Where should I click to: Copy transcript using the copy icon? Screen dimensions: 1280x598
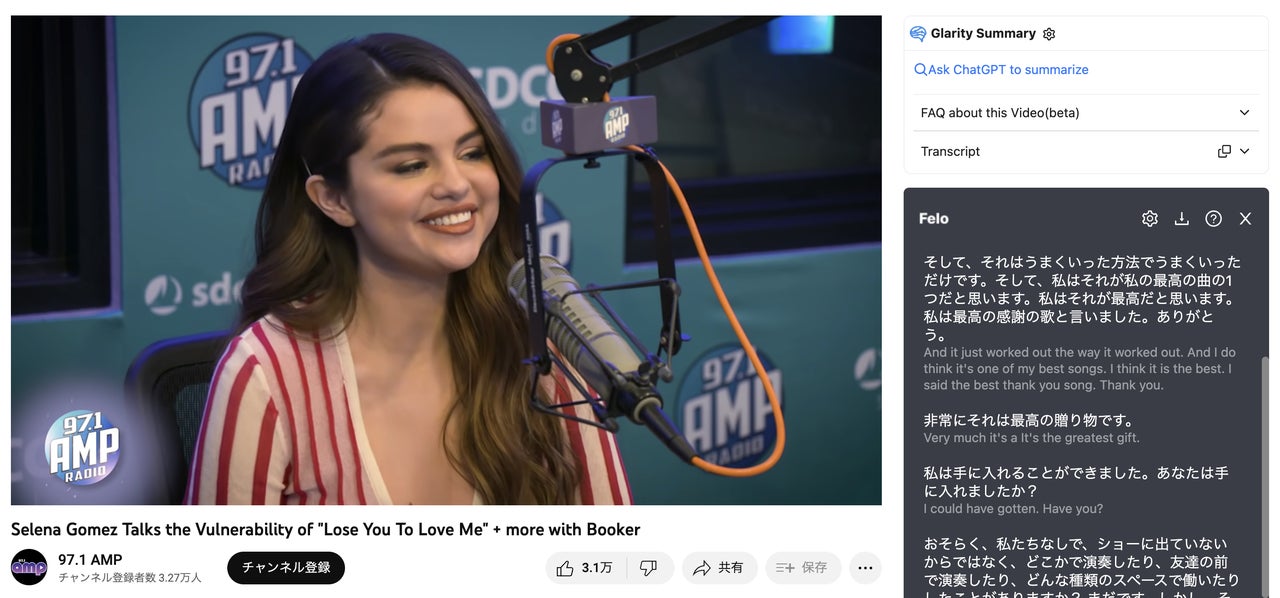[1224, 151]
